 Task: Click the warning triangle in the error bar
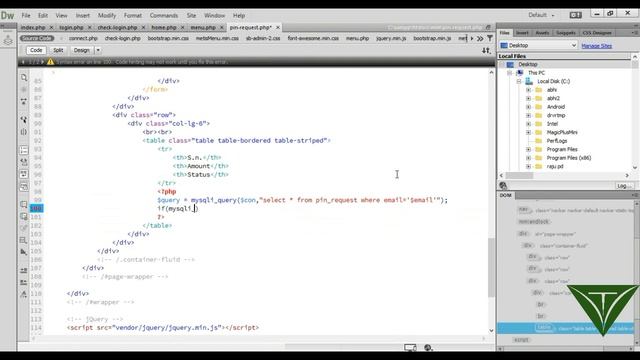(x=50, y=62)
